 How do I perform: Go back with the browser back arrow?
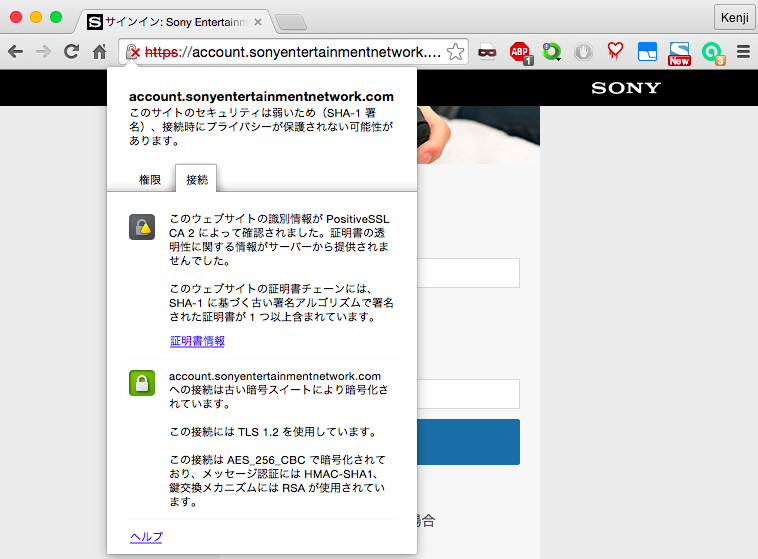pos(15,52)
